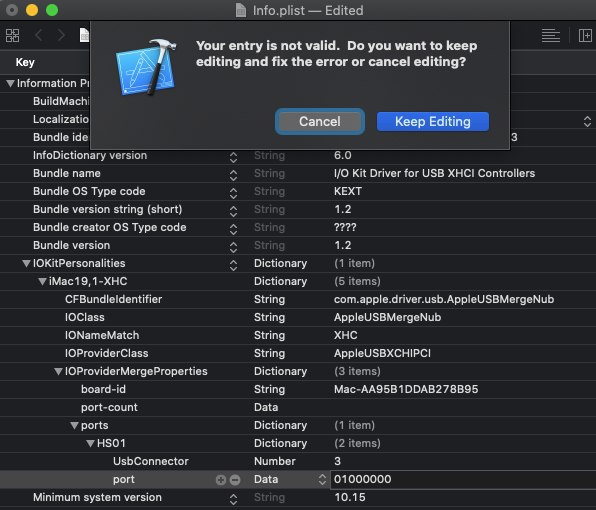The height and width of the screenshot is (510, 596).
Task: Open the type popup for the port row
Action: coord(322,480)
